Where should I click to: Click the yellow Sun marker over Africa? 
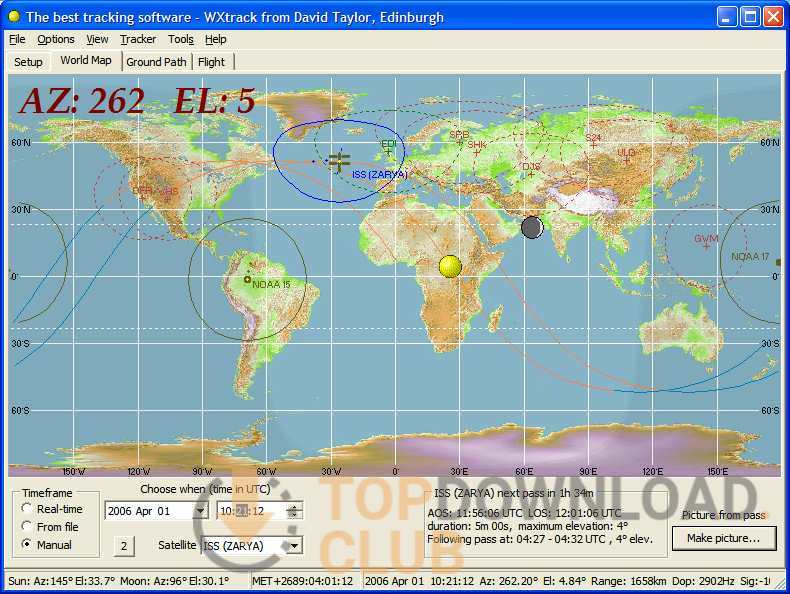[x=450, y=267]
